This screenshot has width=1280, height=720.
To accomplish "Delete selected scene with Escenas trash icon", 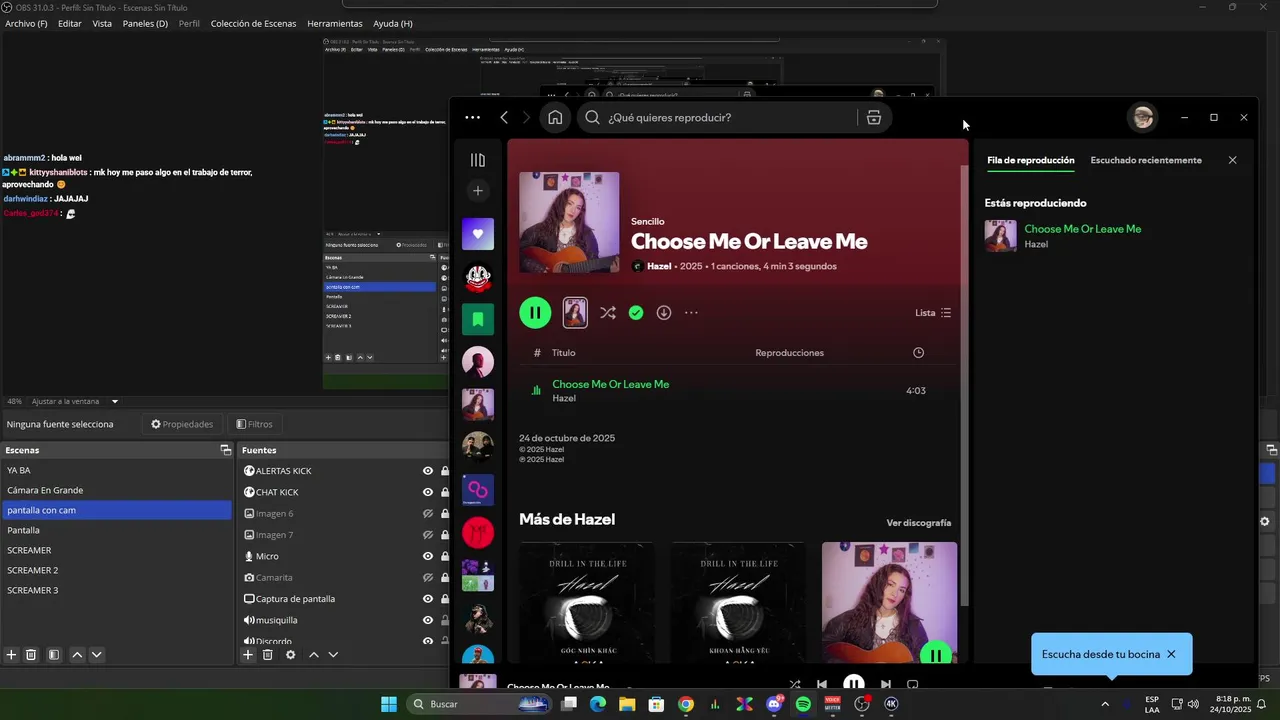I will click(31, 655).
